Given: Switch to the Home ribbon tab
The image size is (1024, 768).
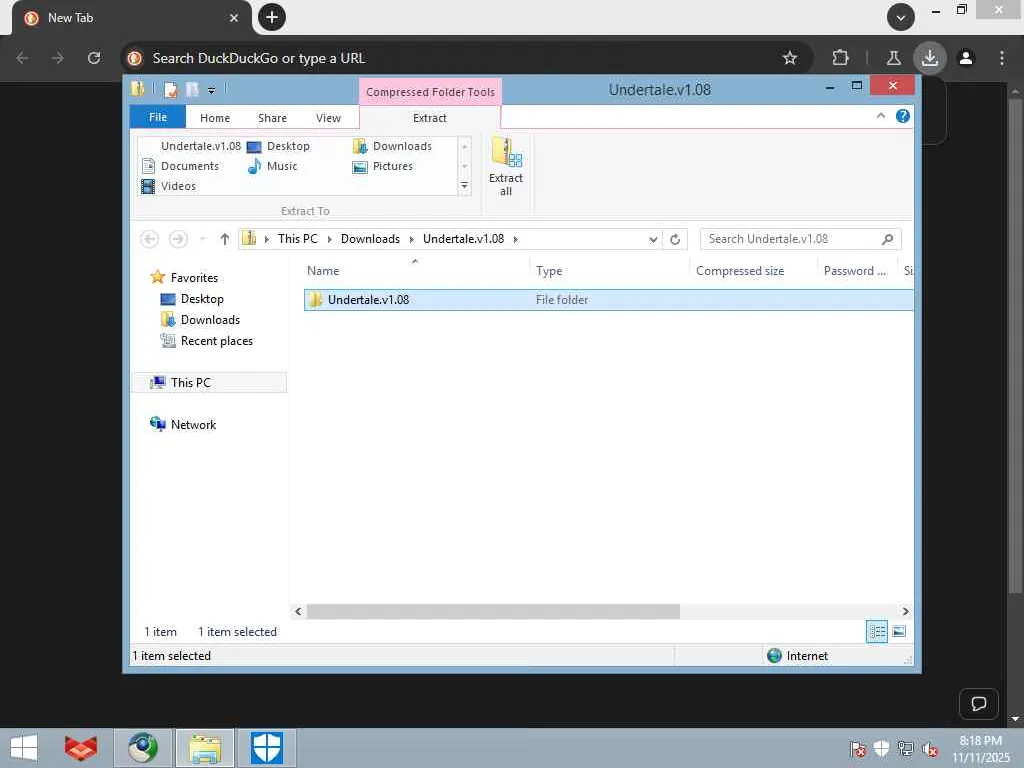Looking at the screenshot, I should click(x=215, y=118).
